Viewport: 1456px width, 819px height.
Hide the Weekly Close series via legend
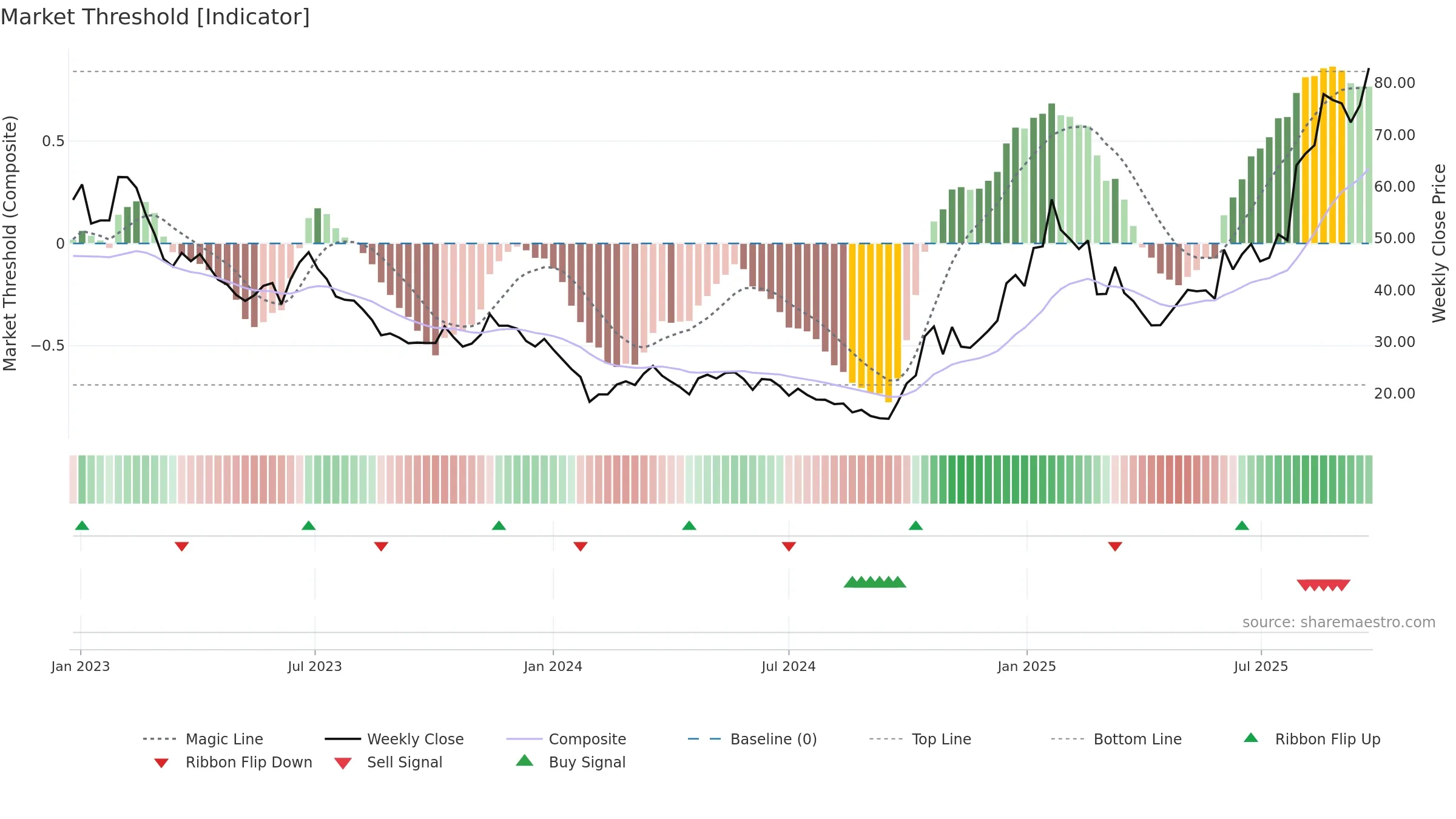(394, 739)
